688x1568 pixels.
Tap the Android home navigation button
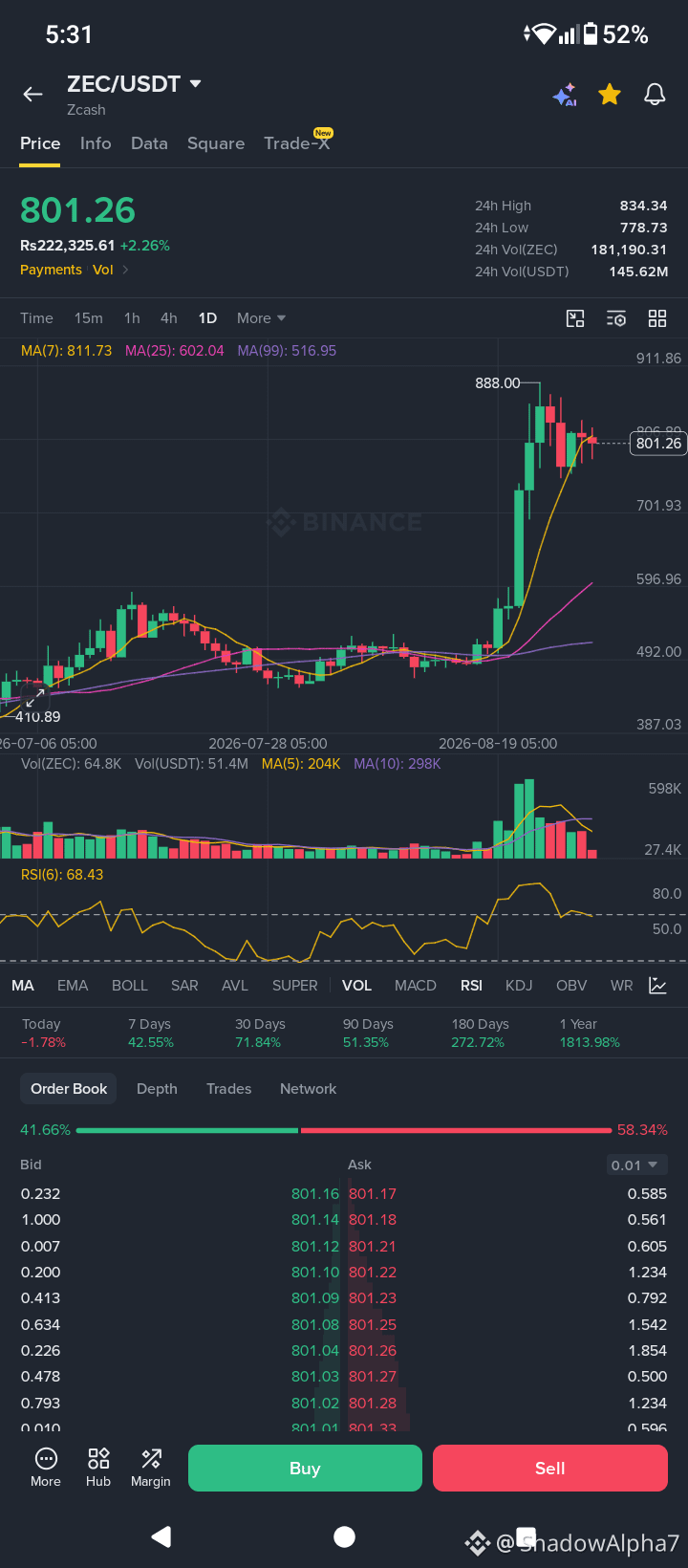click(x=344, y=1536)
